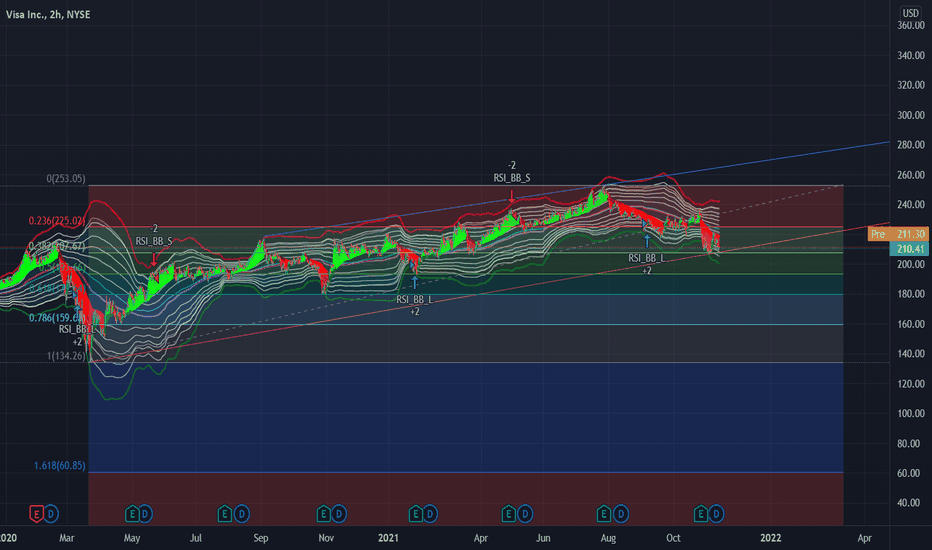Open the dividend marker above the May label

(x=146, y=514)
